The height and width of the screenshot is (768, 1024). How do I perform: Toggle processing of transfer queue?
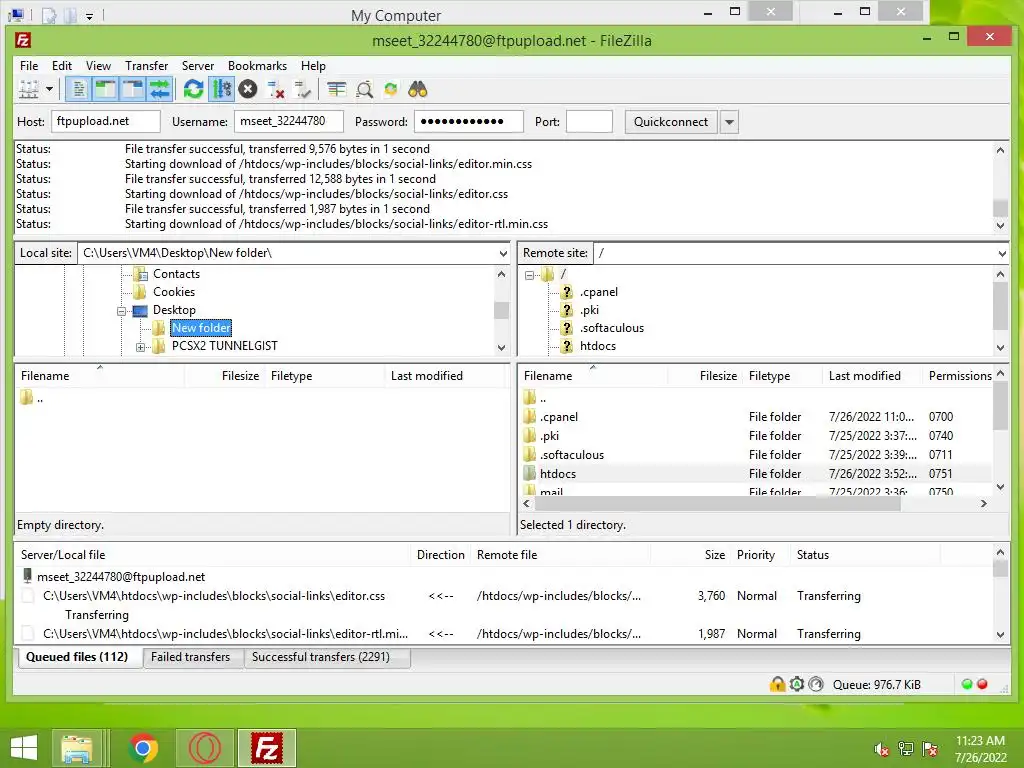[x=221, y=89]
